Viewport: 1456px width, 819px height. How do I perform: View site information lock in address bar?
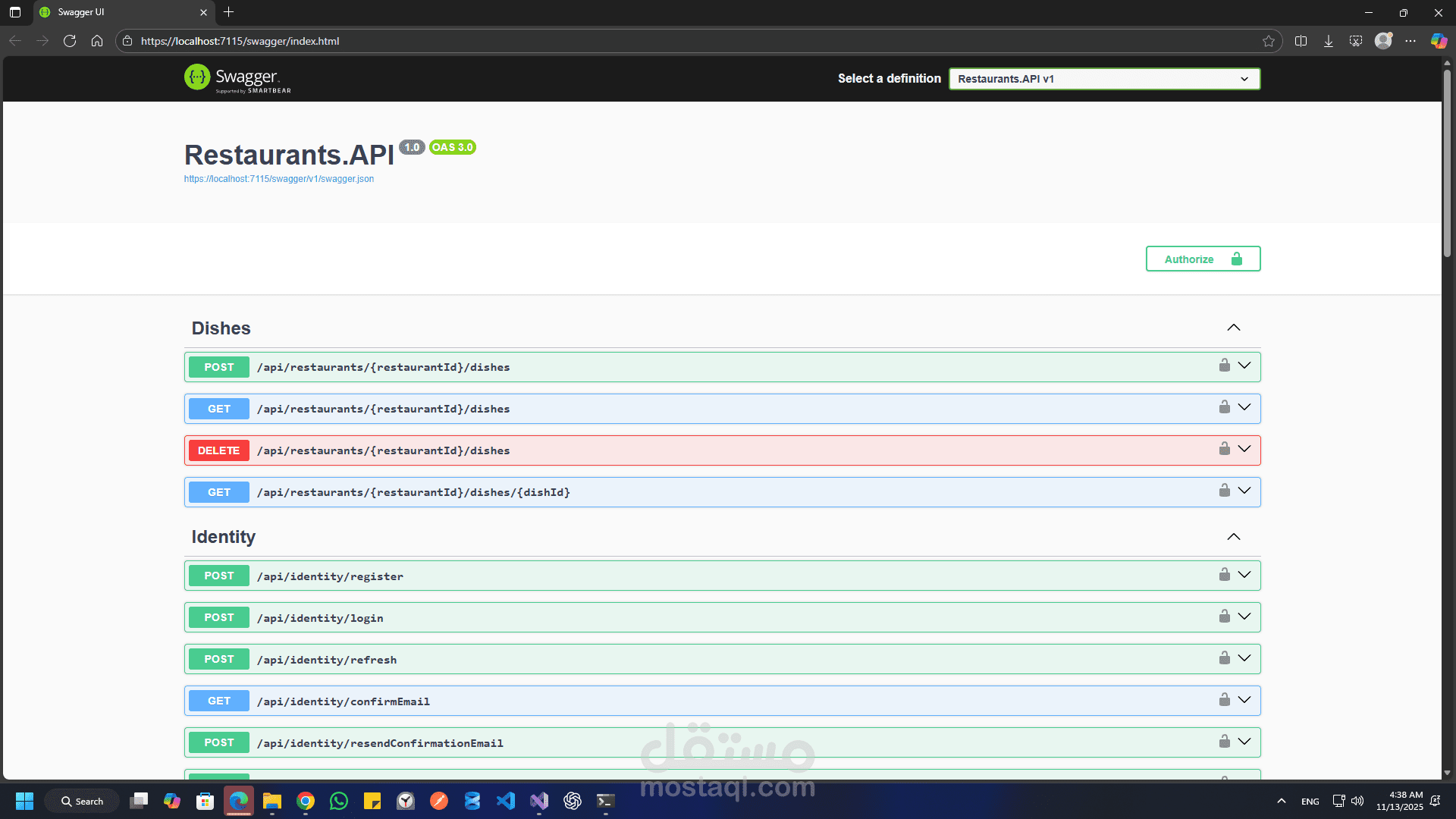tap(127, 41)
